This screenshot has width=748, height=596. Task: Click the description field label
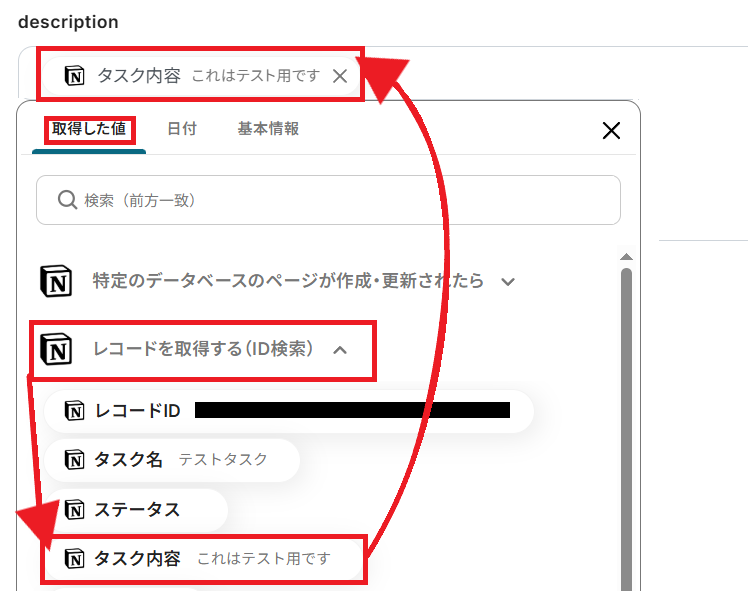coord(68,22)
